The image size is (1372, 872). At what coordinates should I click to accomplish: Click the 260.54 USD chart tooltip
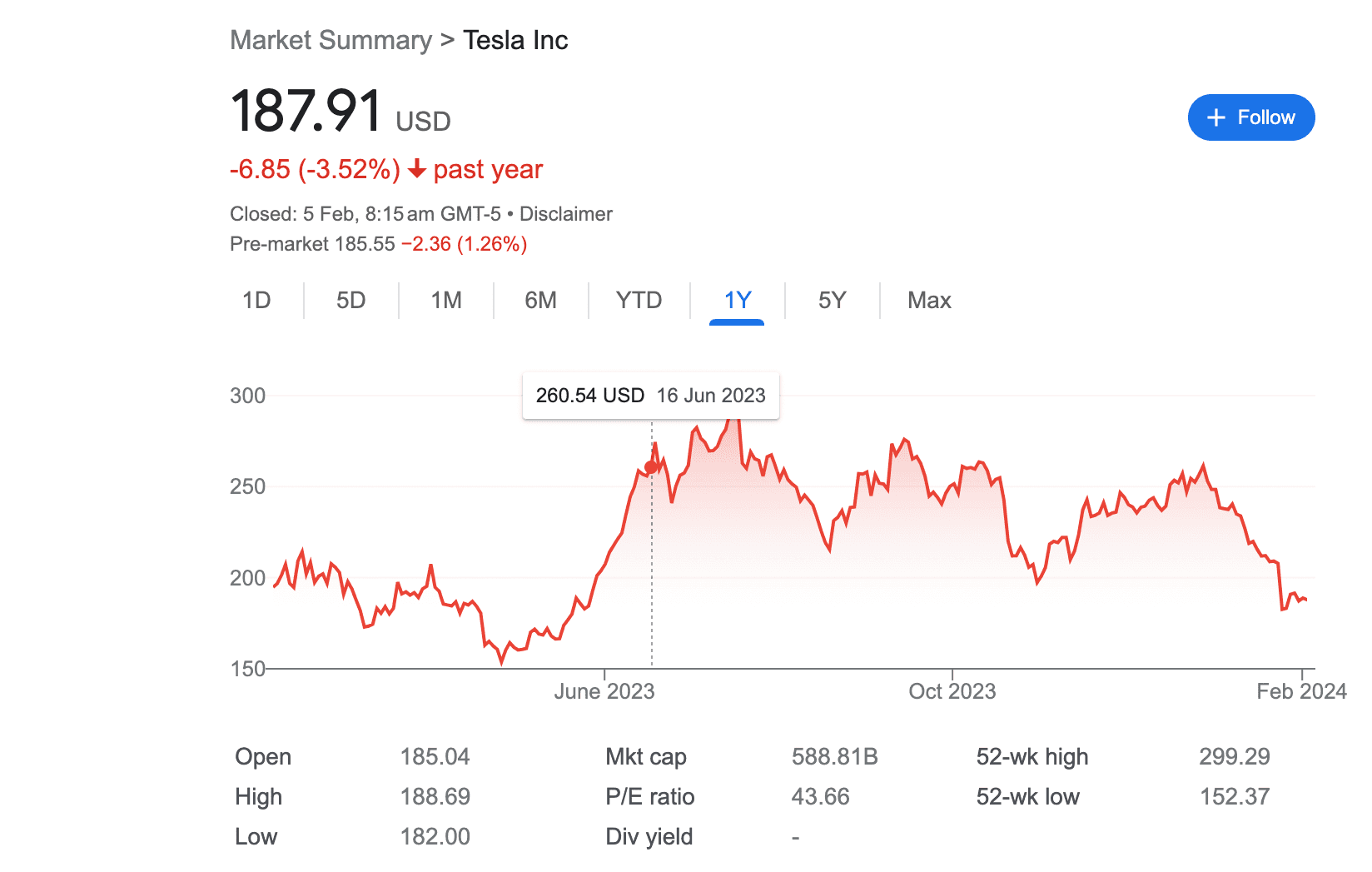[x=651, y=396]
